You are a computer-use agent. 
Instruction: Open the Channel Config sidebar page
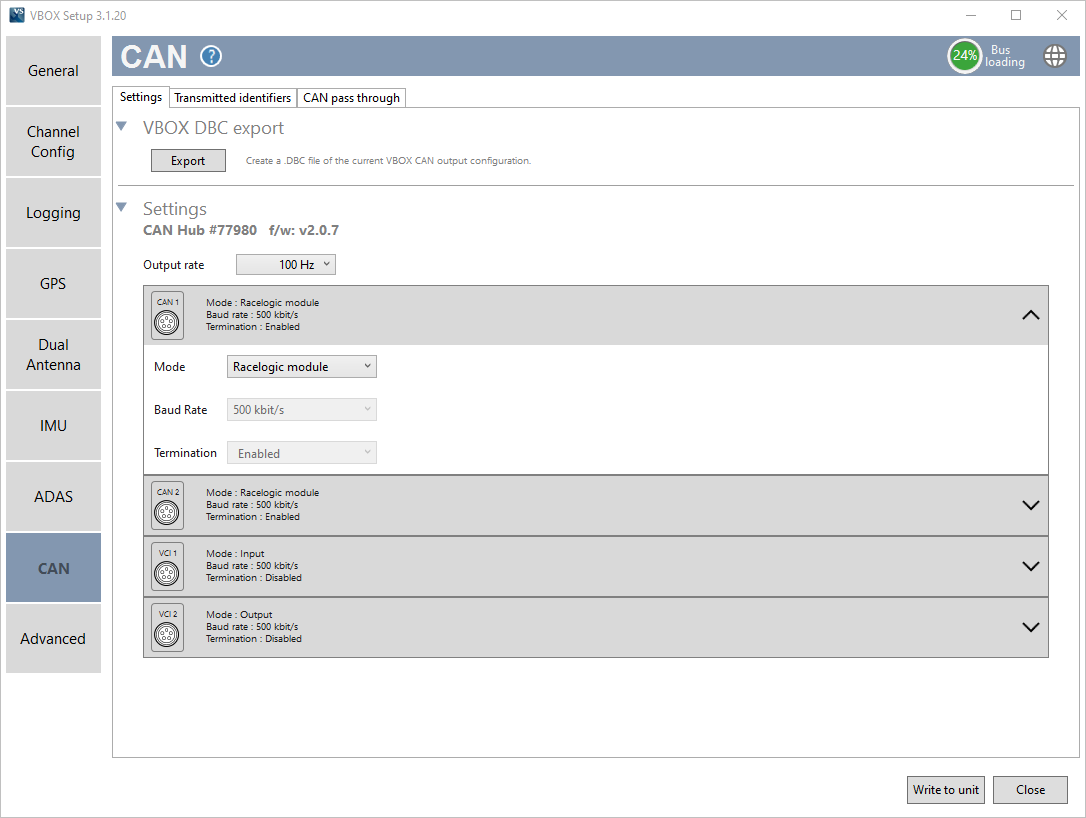tap(53, 141)
